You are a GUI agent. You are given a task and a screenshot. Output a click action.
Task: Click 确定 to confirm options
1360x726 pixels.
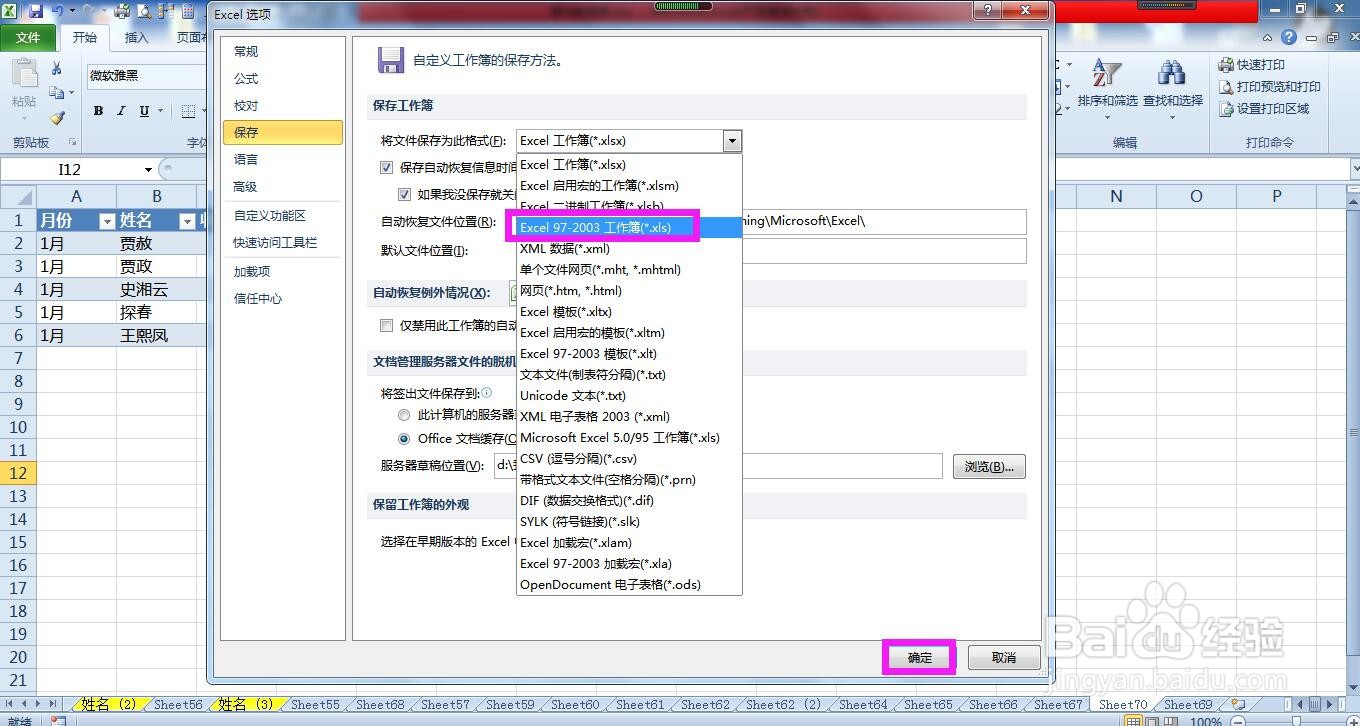[919, 657]
